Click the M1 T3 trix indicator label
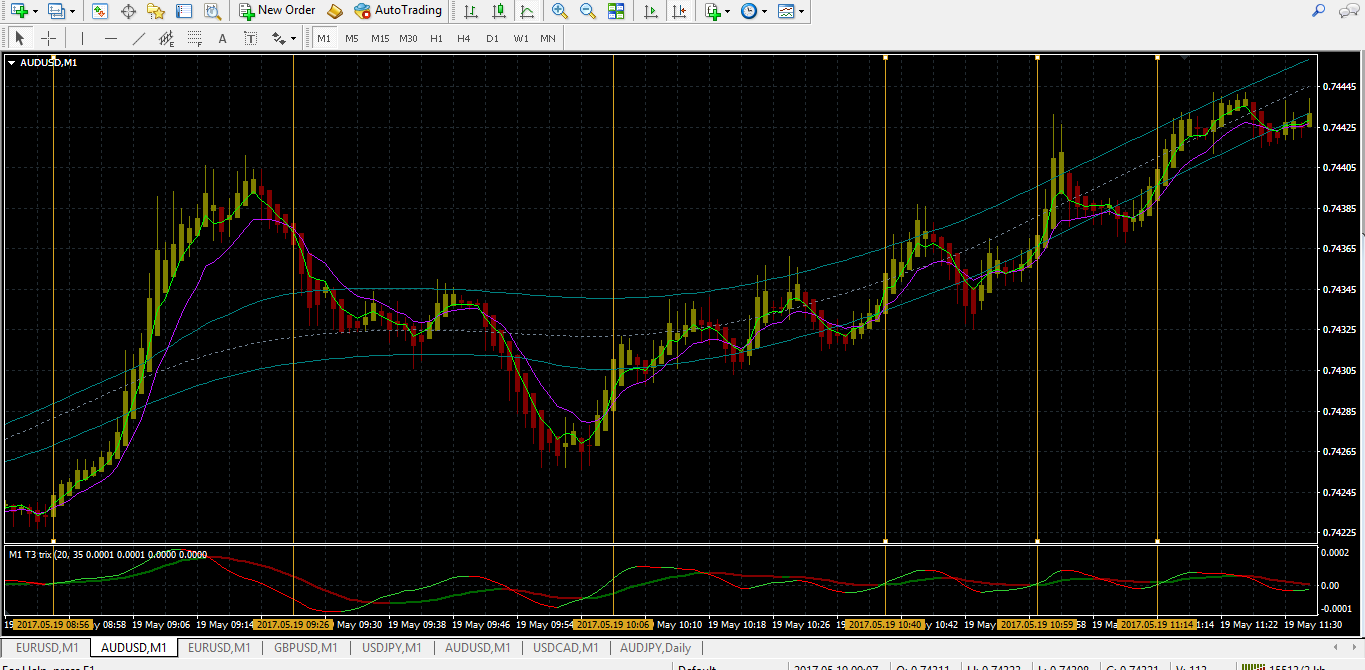 pyautogui.click(x=107, y=554)
